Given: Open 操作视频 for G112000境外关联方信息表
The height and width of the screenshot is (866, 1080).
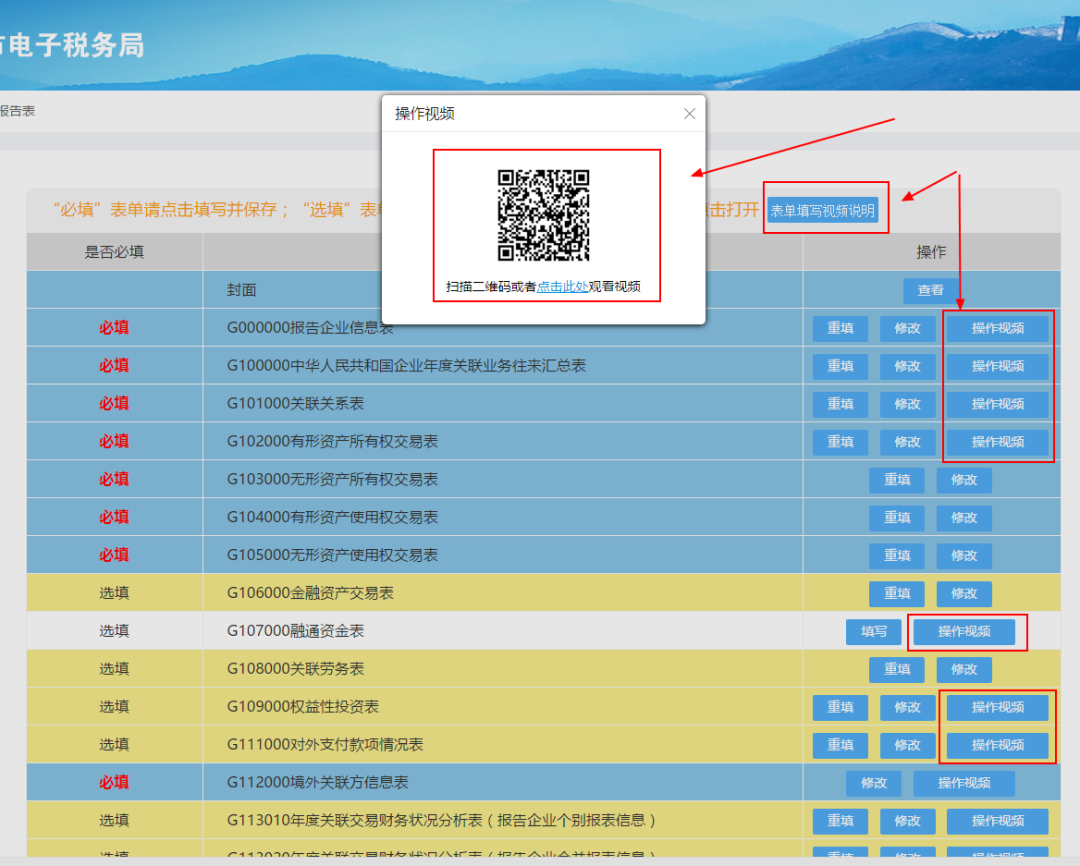Looking at the screenshot, I should coord(964,783).
